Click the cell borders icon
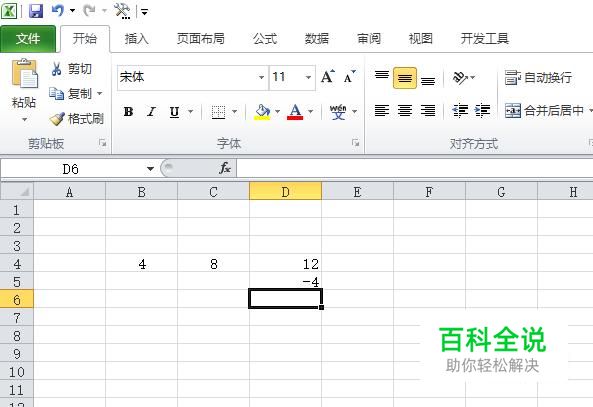 (218, 112)
